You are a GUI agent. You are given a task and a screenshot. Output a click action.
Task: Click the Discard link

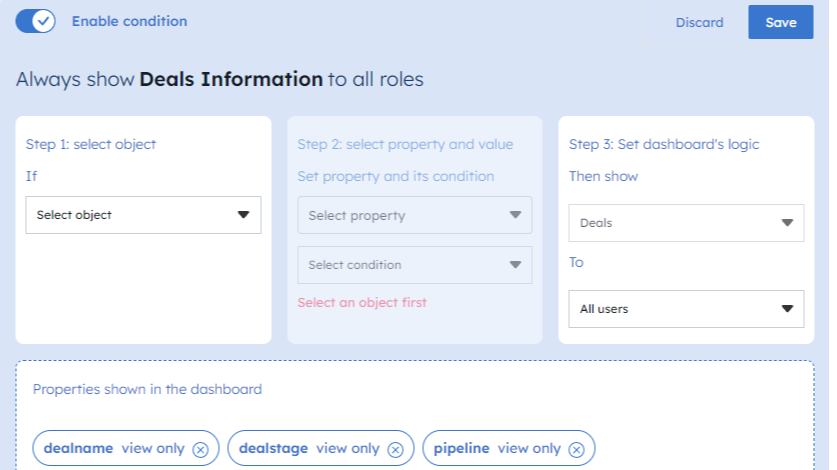click(699, 22)
